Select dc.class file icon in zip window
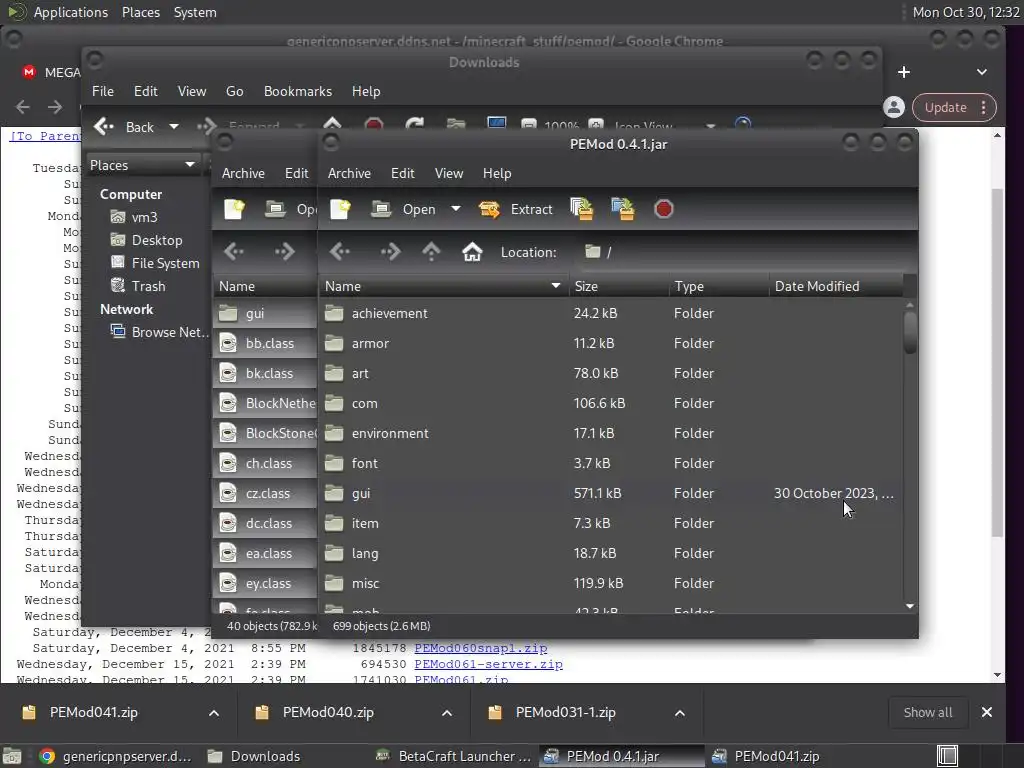This screenshot has height=768, width=1024. point(228,524)
